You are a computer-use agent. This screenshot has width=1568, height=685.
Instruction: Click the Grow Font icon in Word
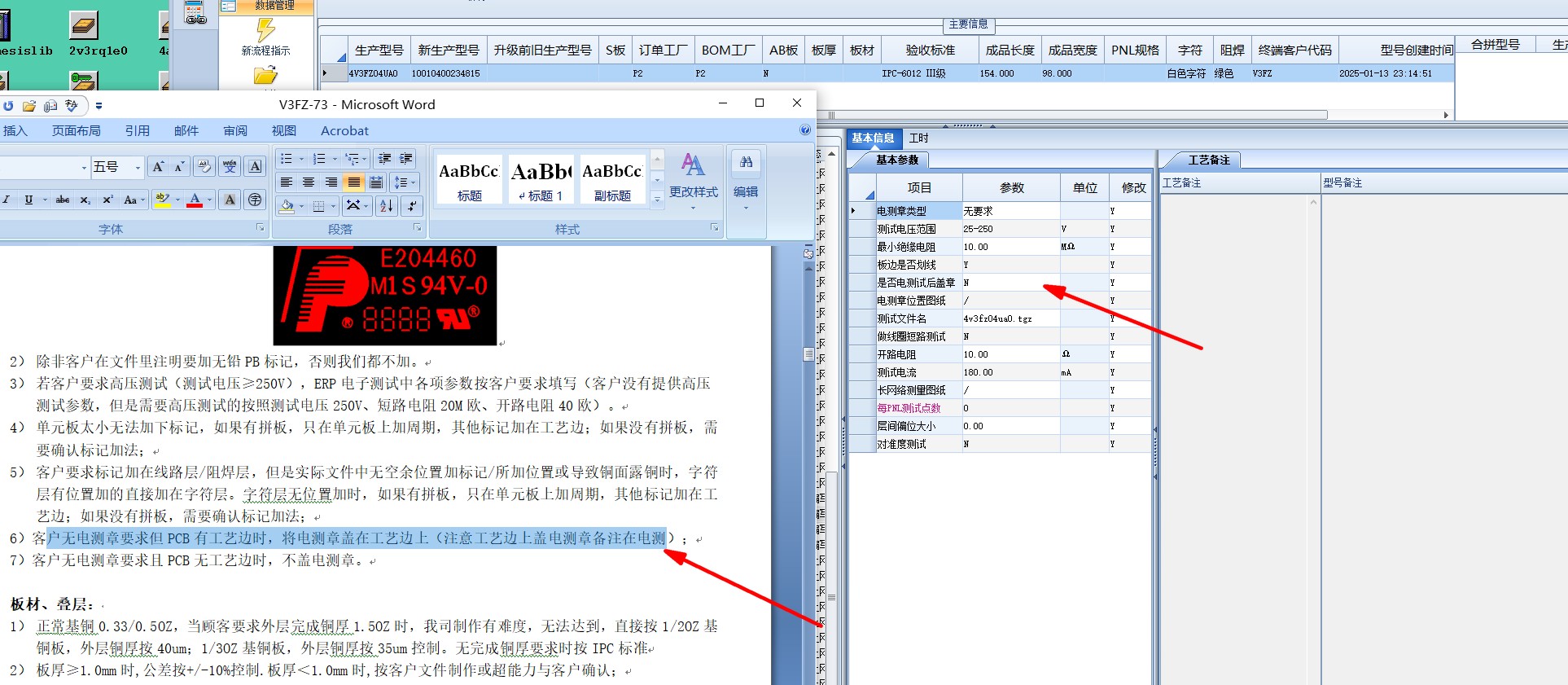(x=158, y=167)
